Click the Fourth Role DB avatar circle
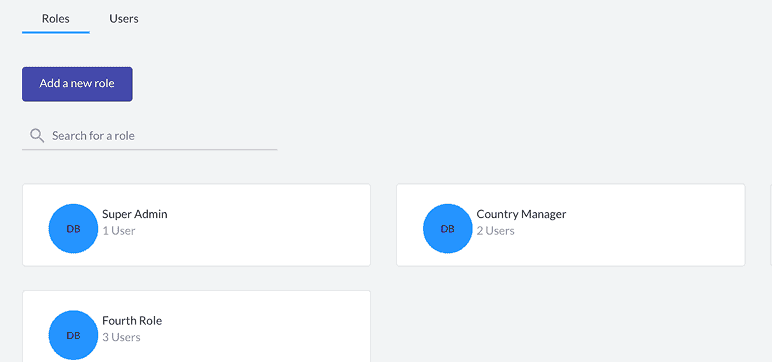 (73, 335)
